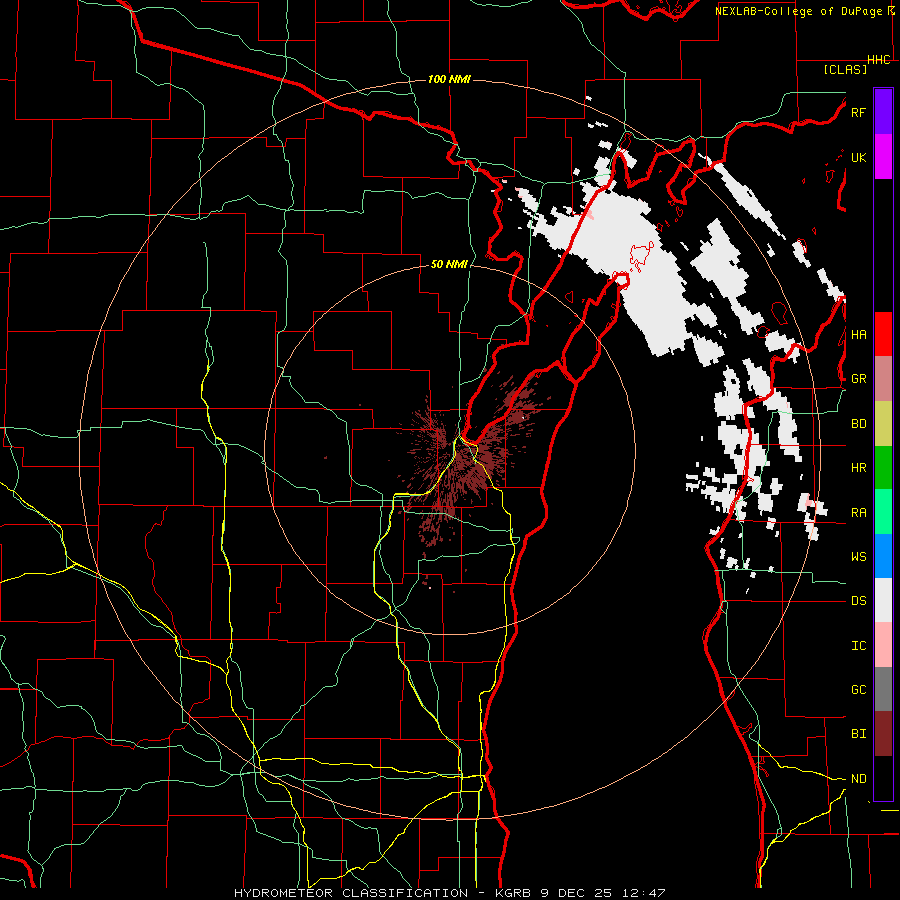This screenshot has height=900, width=900.
Task: Select the light pink IC color swatch
Action: (x=883, y=645)
